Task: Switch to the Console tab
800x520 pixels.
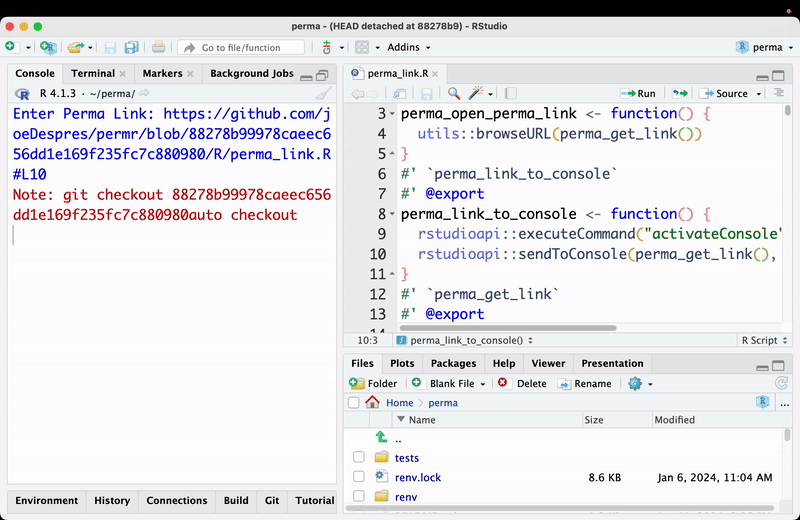Action: [x=35, y=73]
